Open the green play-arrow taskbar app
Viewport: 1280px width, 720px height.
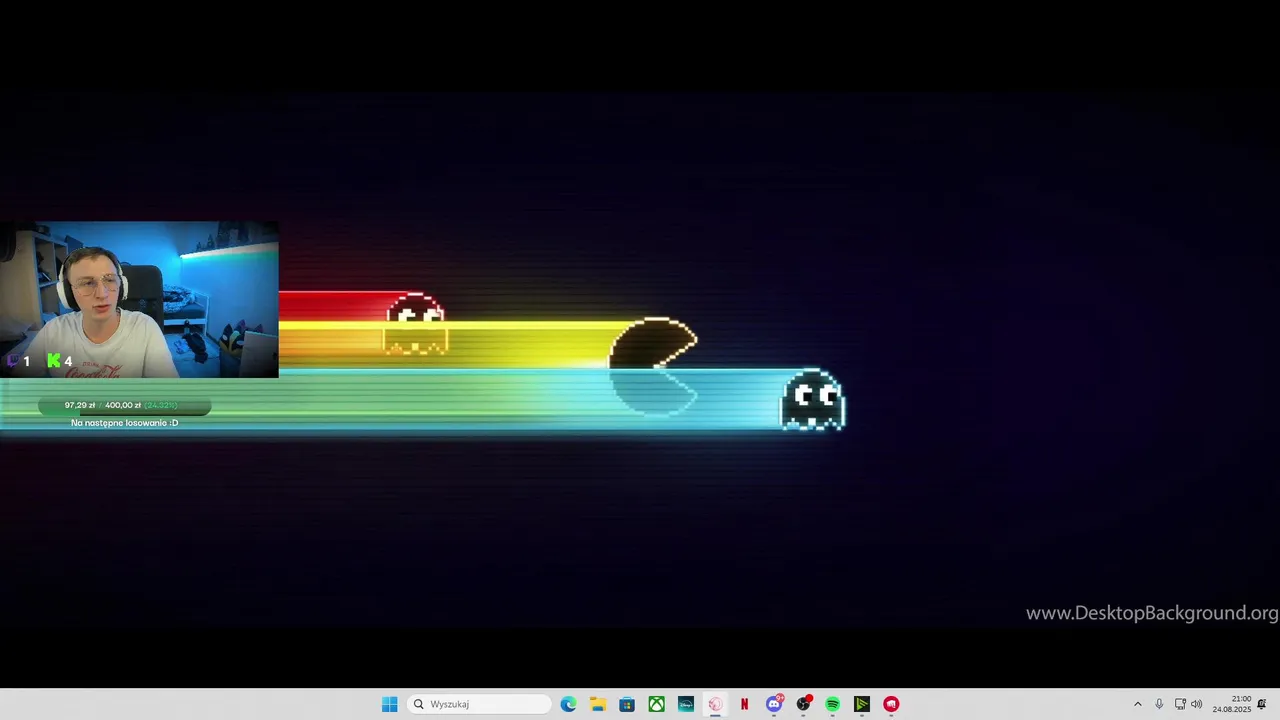(x=862, y=704)
